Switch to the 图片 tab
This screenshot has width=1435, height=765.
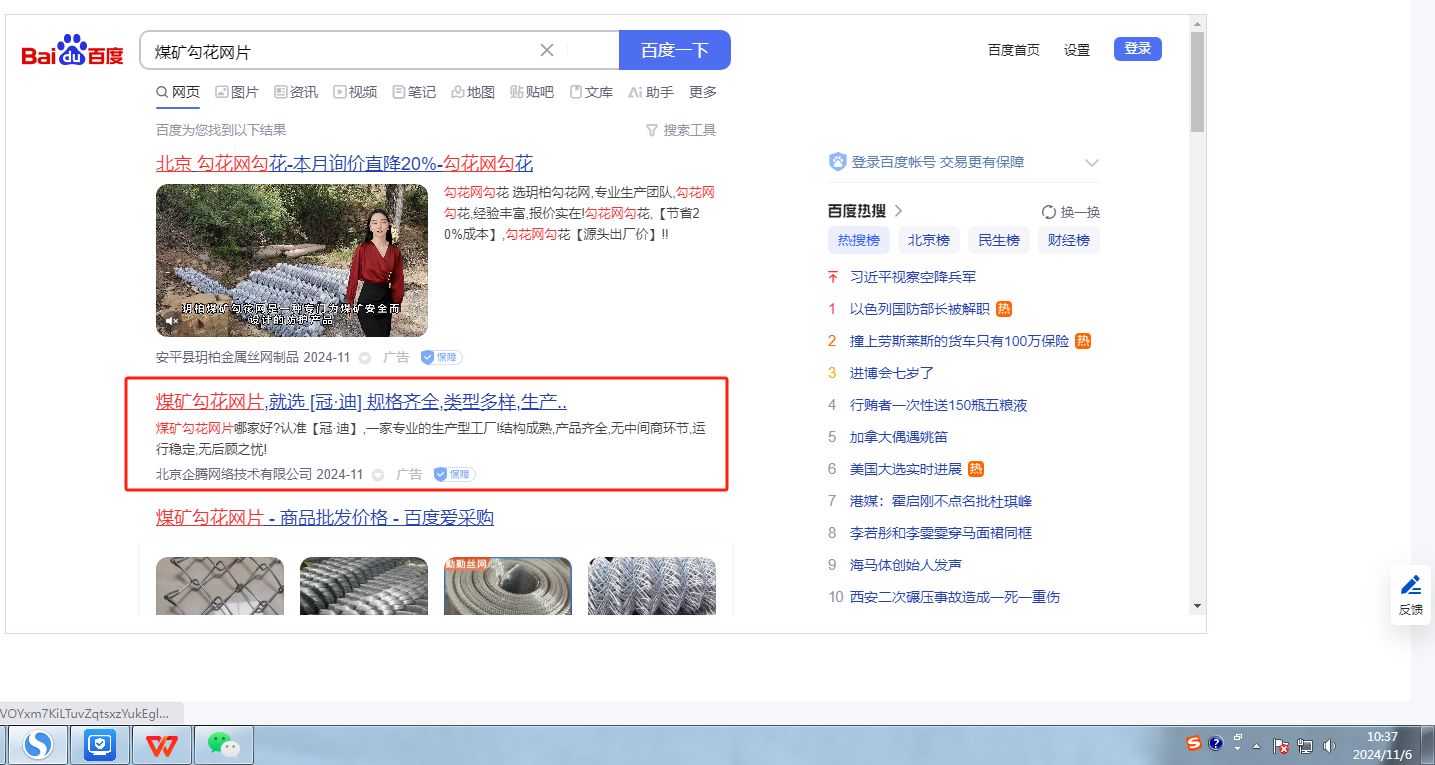pyautogui.click(x=237, y=92)
